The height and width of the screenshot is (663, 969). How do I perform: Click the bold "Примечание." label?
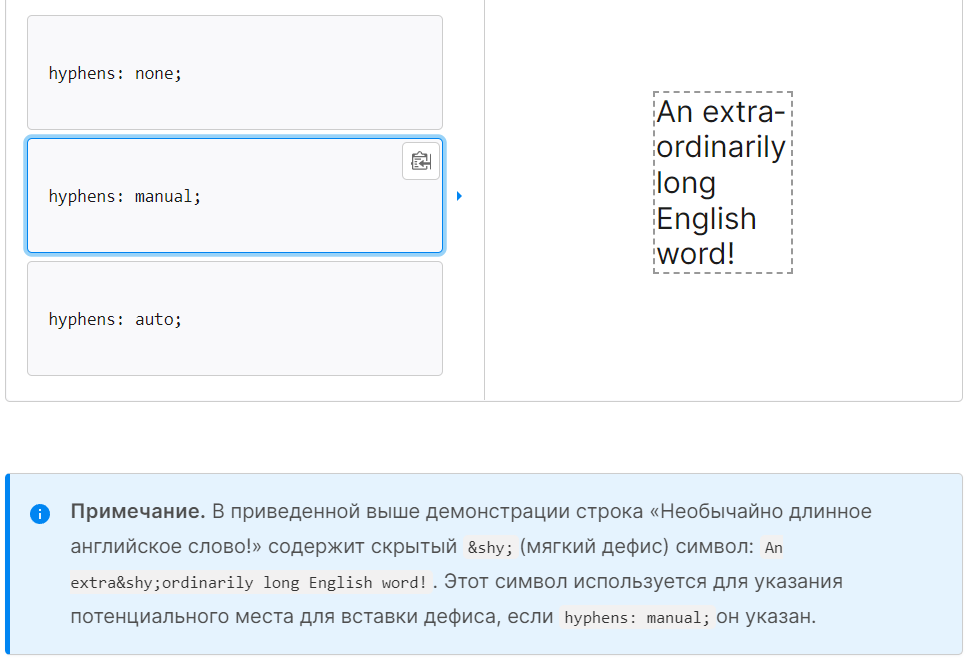(x=137, y=512)
